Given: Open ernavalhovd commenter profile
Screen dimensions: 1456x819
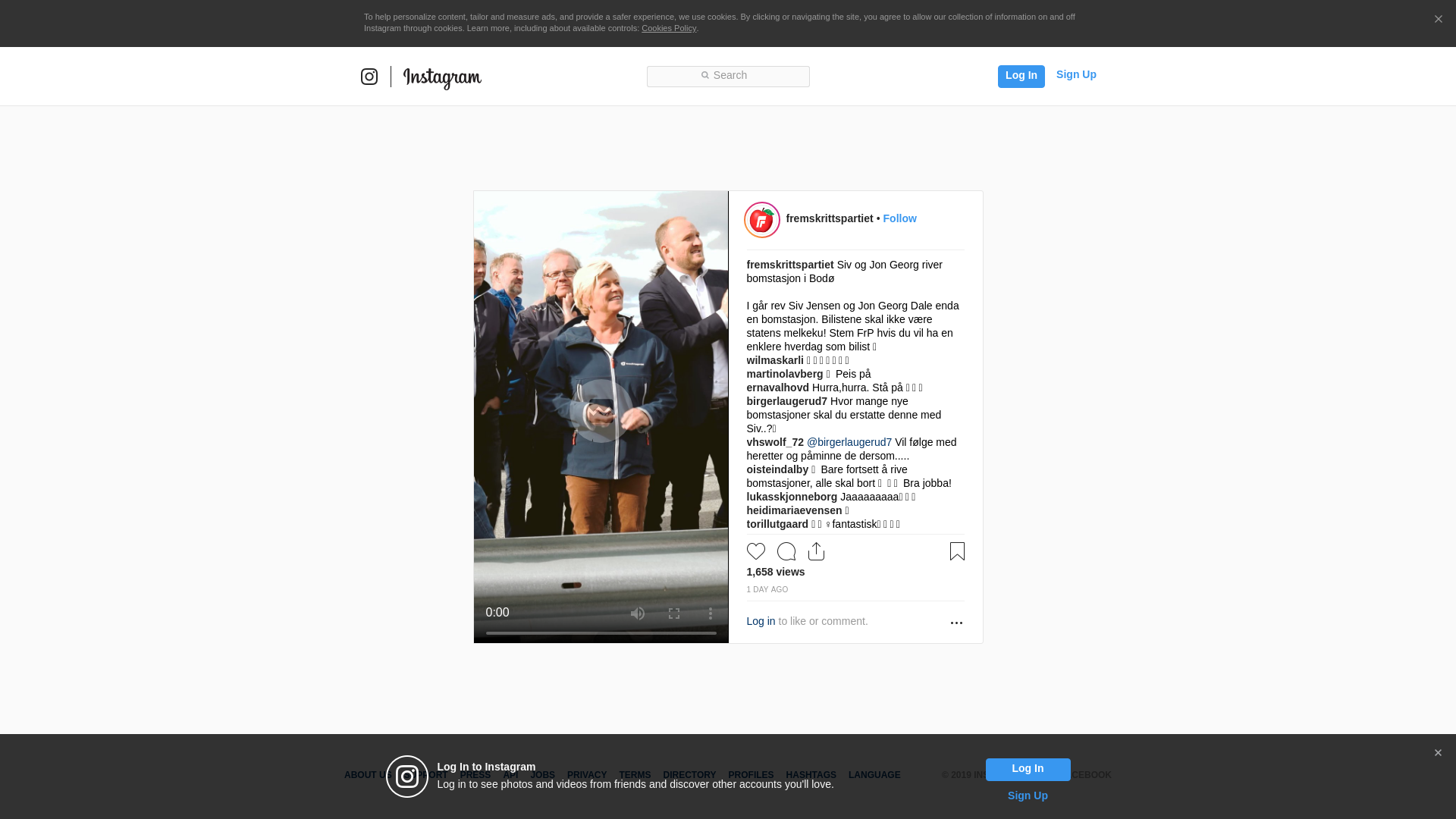Looking at the screenshot, I should pos(778,388).
